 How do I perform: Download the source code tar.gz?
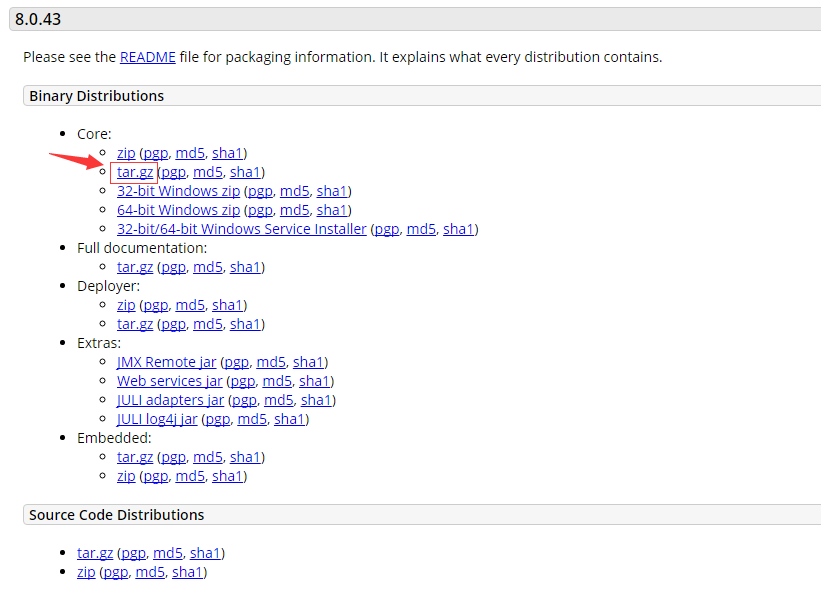coord(95,553)
